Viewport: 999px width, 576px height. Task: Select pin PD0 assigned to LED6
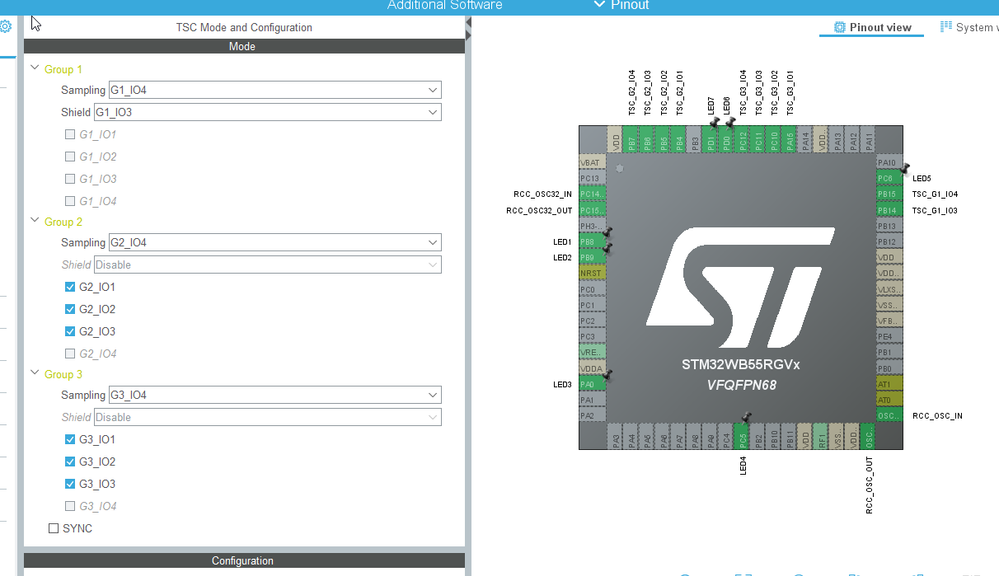tap(726, 140)
